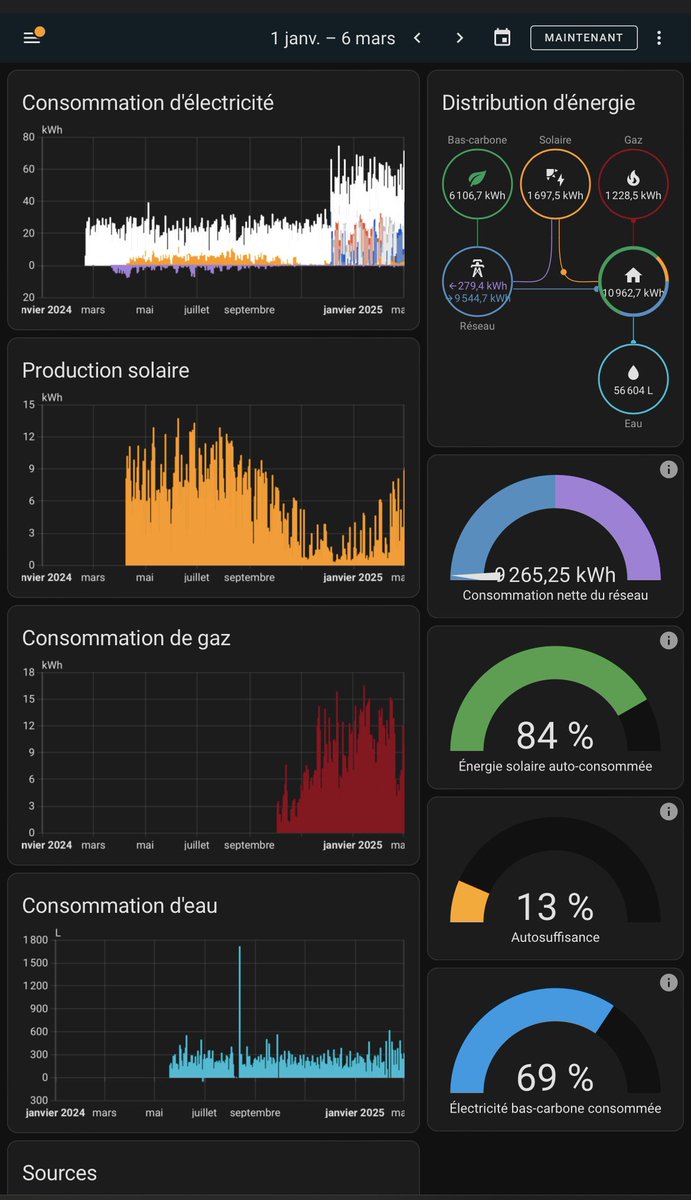The image size is (691, 1200).
Task: Show info for Autosuffisance gauge
Action: click(x=668, y=811)
